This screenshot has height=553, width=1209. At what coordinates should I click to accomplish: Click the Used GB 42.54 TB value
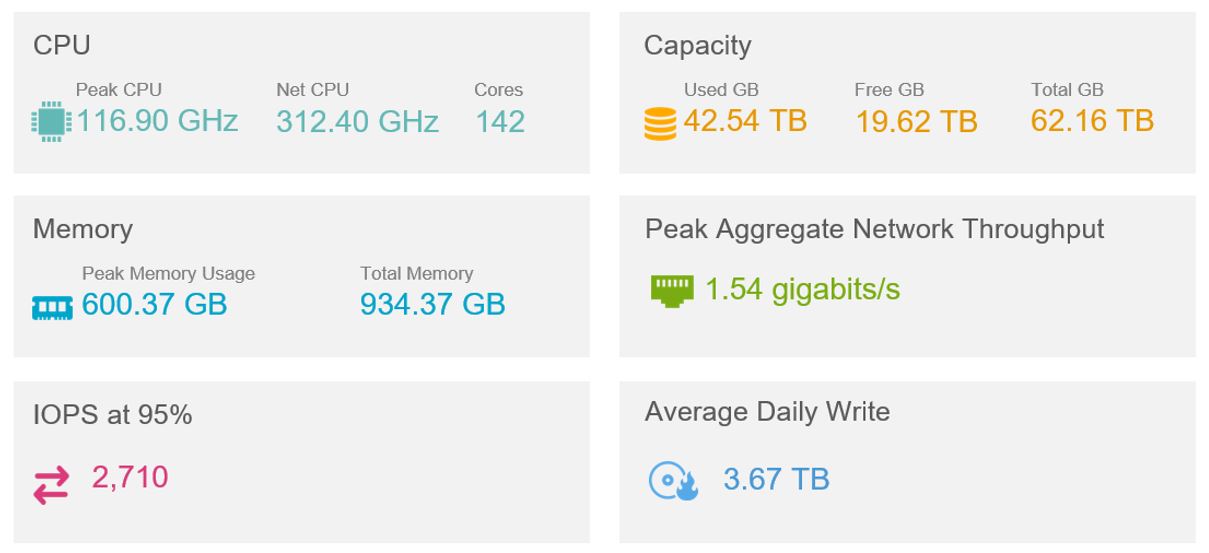pos(745,121)
